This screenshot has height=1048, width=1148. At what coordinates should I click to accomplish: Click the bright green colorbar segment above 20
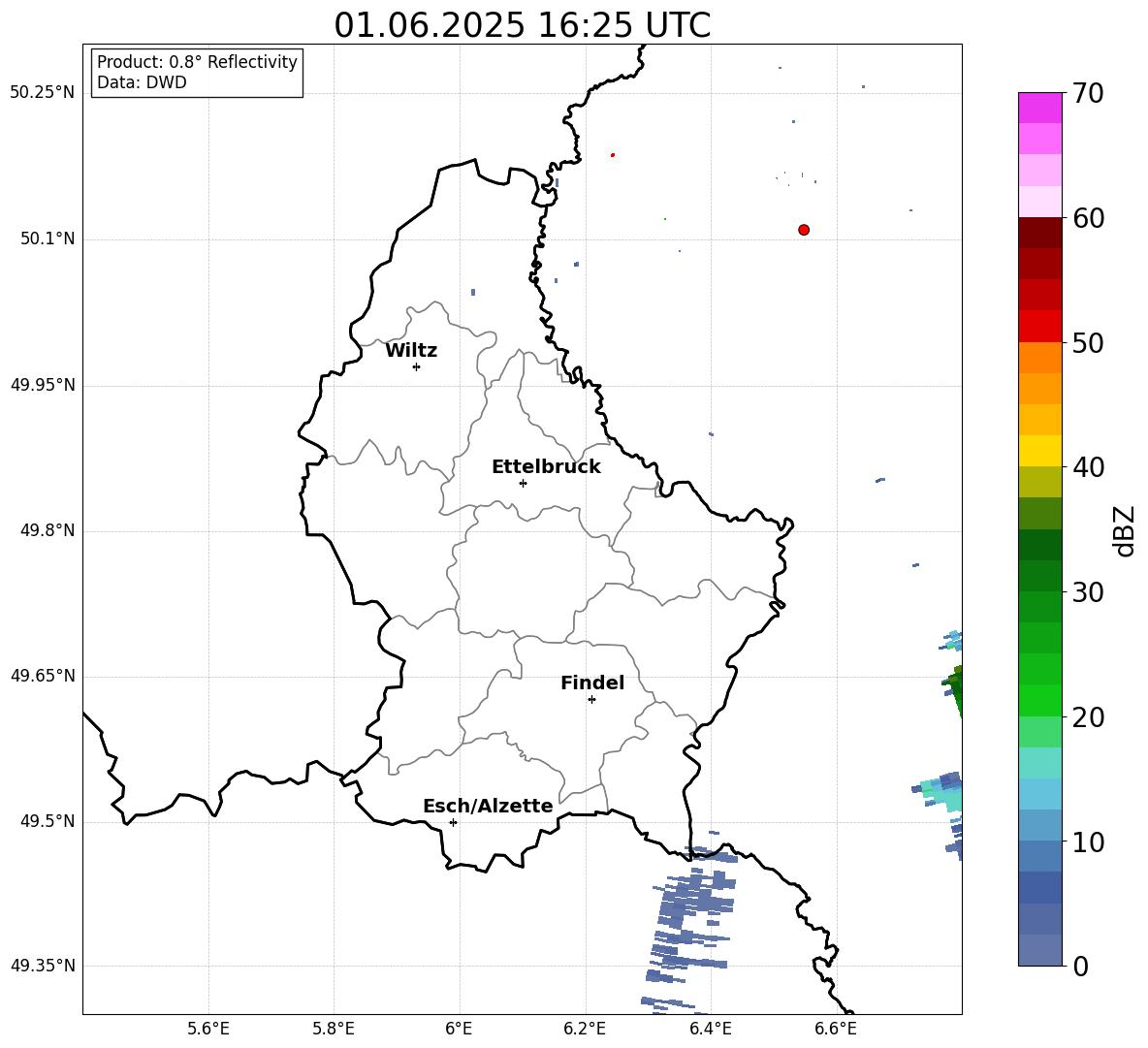(x=1039, y=700)
